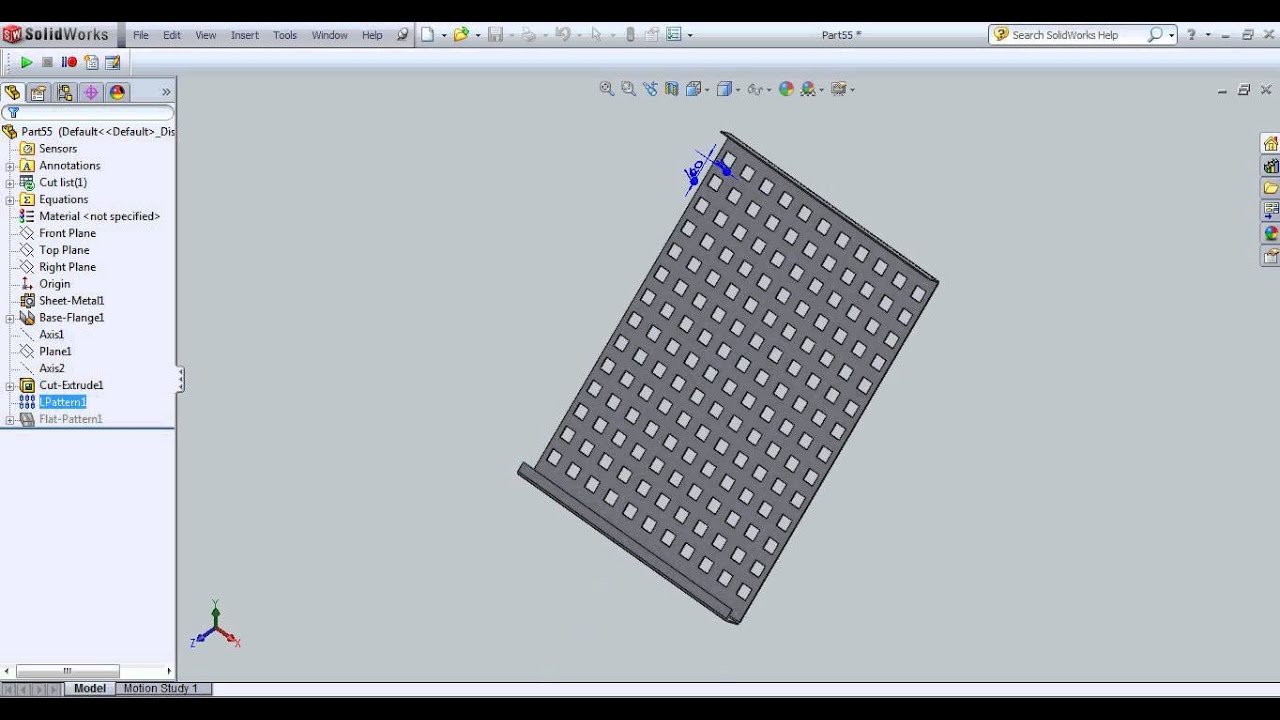
Task: Expand the Equations tree node
Action: (x=10, y=200)
